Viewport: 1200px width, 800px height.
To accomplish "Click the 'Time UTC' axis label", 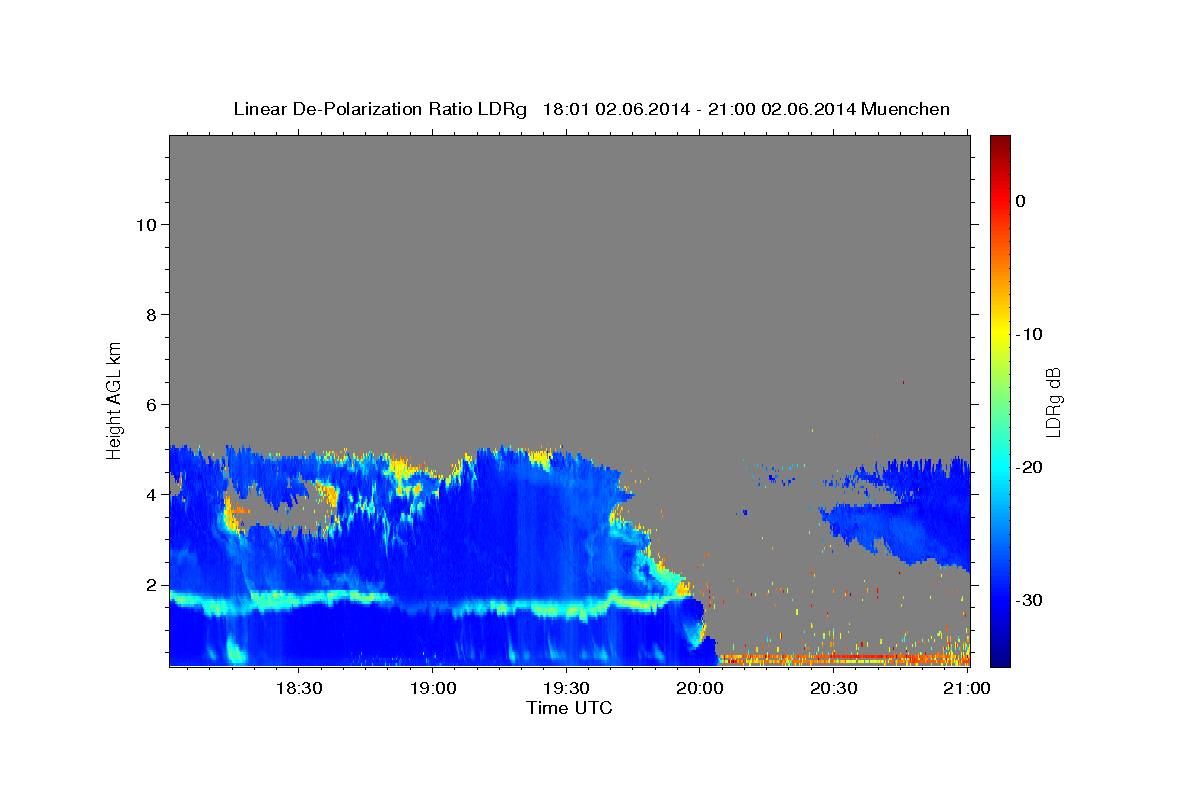I will 569,708.
